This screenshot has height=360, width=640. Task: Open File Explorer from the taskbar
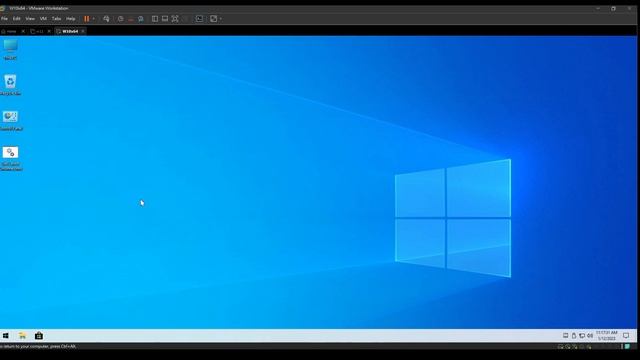tap(22, 336)
